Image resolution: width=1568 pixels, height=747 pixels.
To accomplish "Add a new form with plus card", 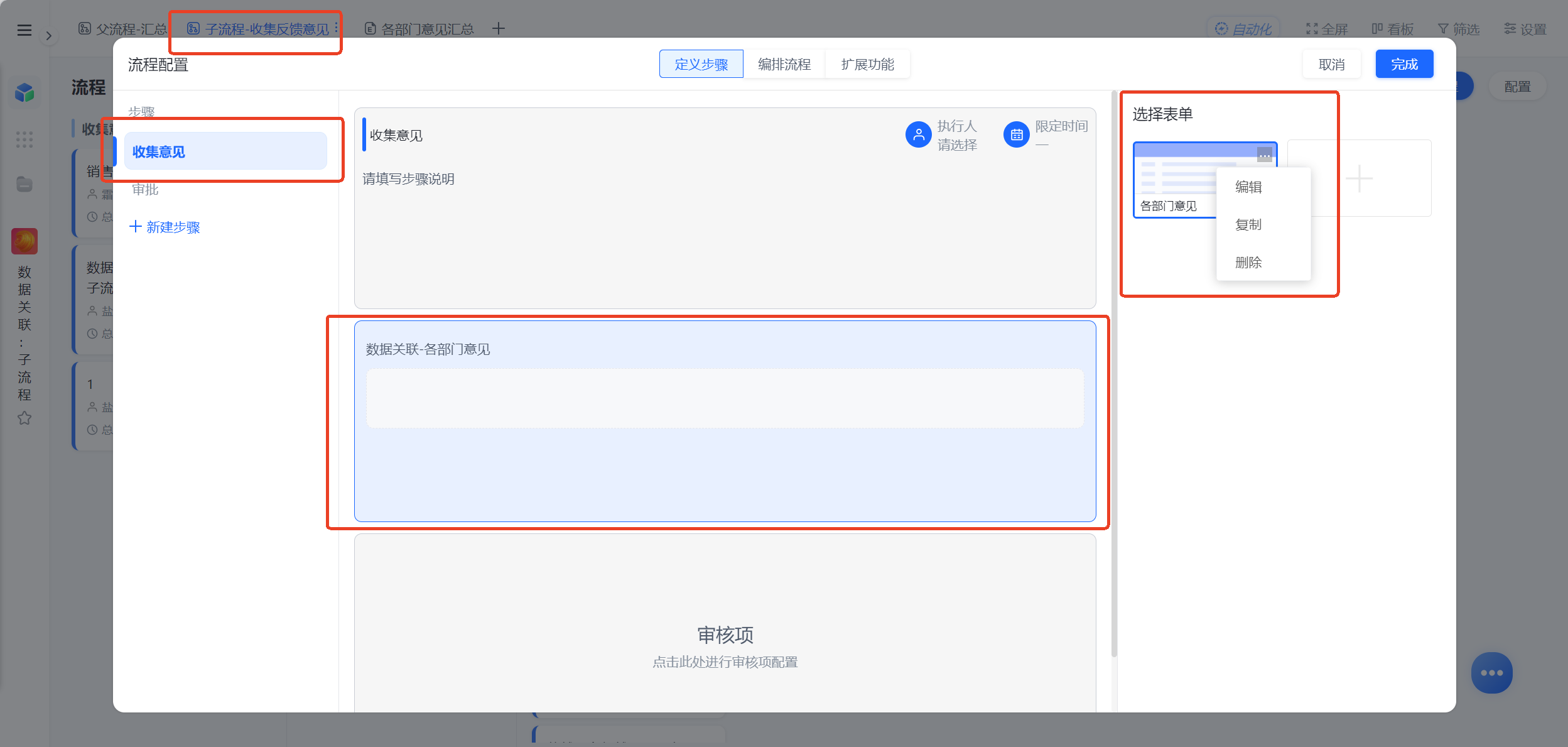I will [x=1360, y=178].
